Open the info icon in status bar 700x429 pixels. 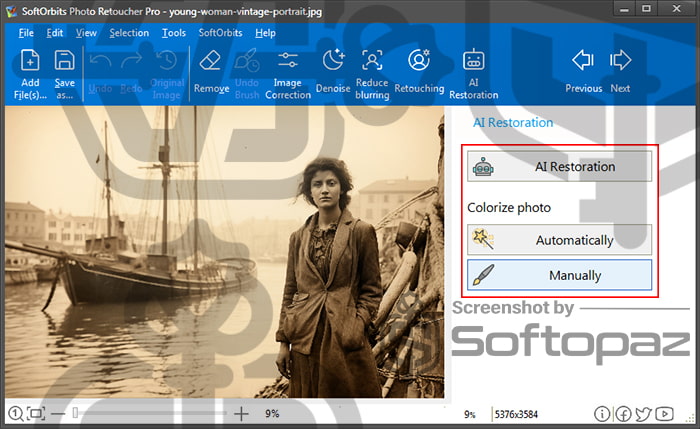coord(601,414)
